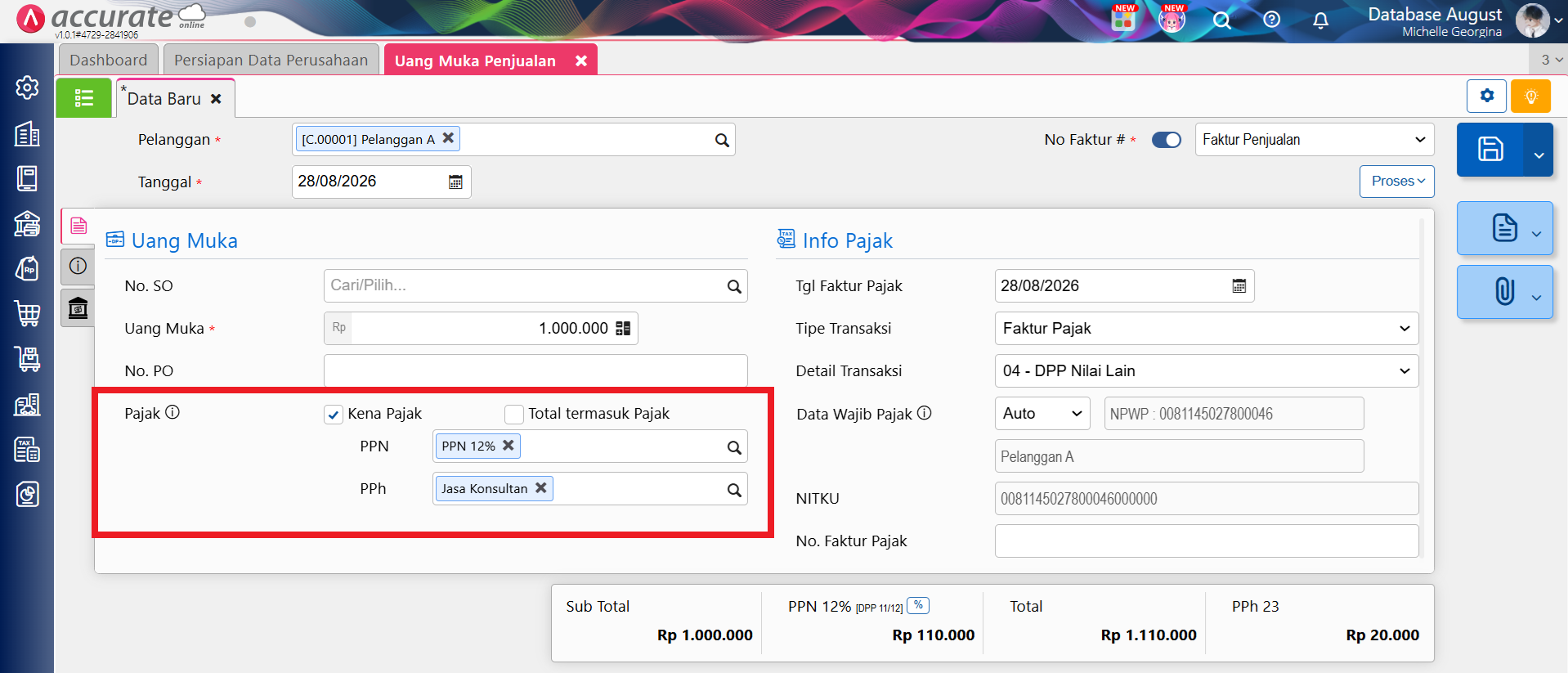
Task: Open the tab count 3 dropdown
Action: 1551,60
